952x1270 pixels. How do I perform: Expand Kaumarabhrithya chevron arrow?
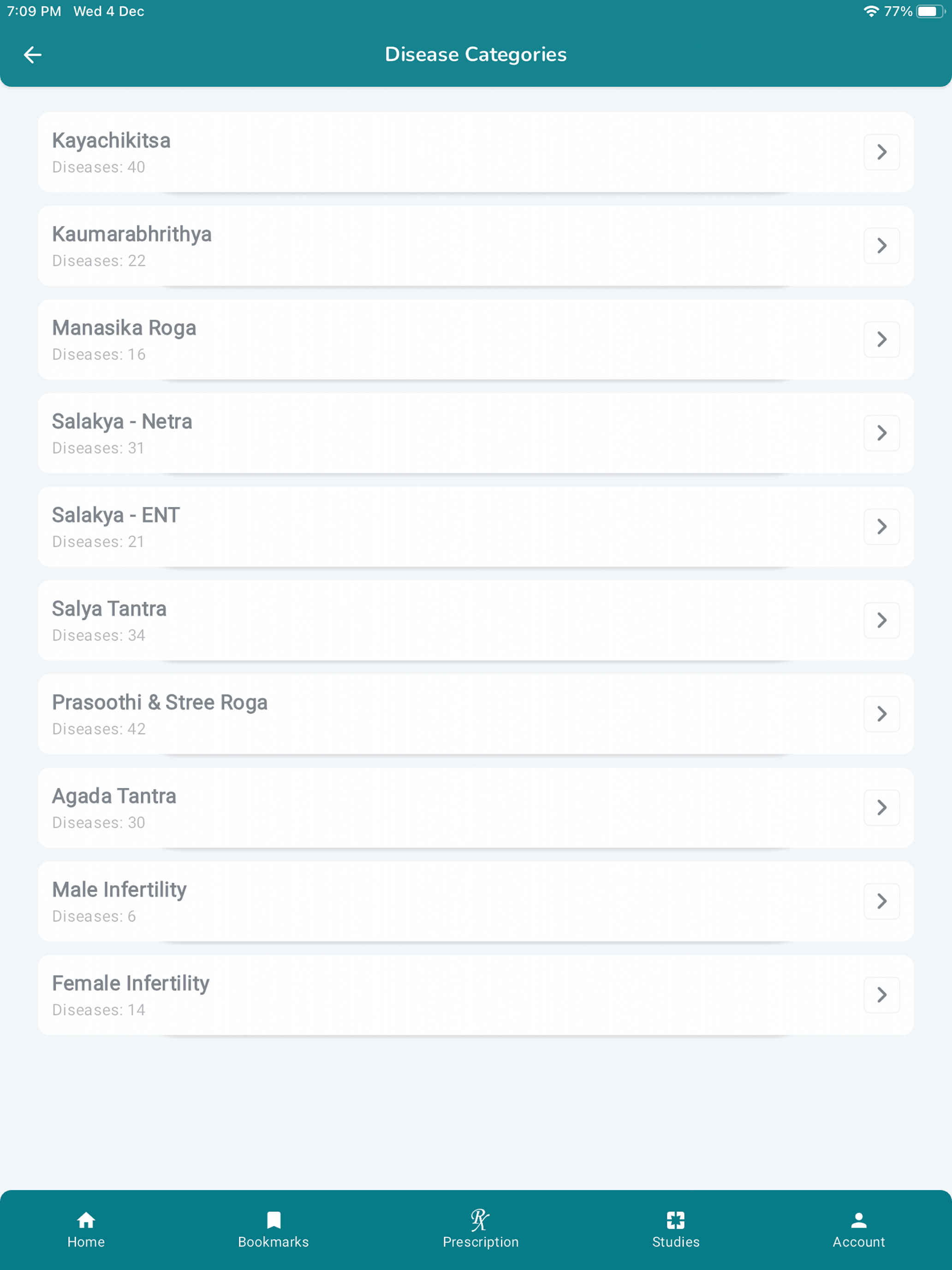click(x=881, y=246)
